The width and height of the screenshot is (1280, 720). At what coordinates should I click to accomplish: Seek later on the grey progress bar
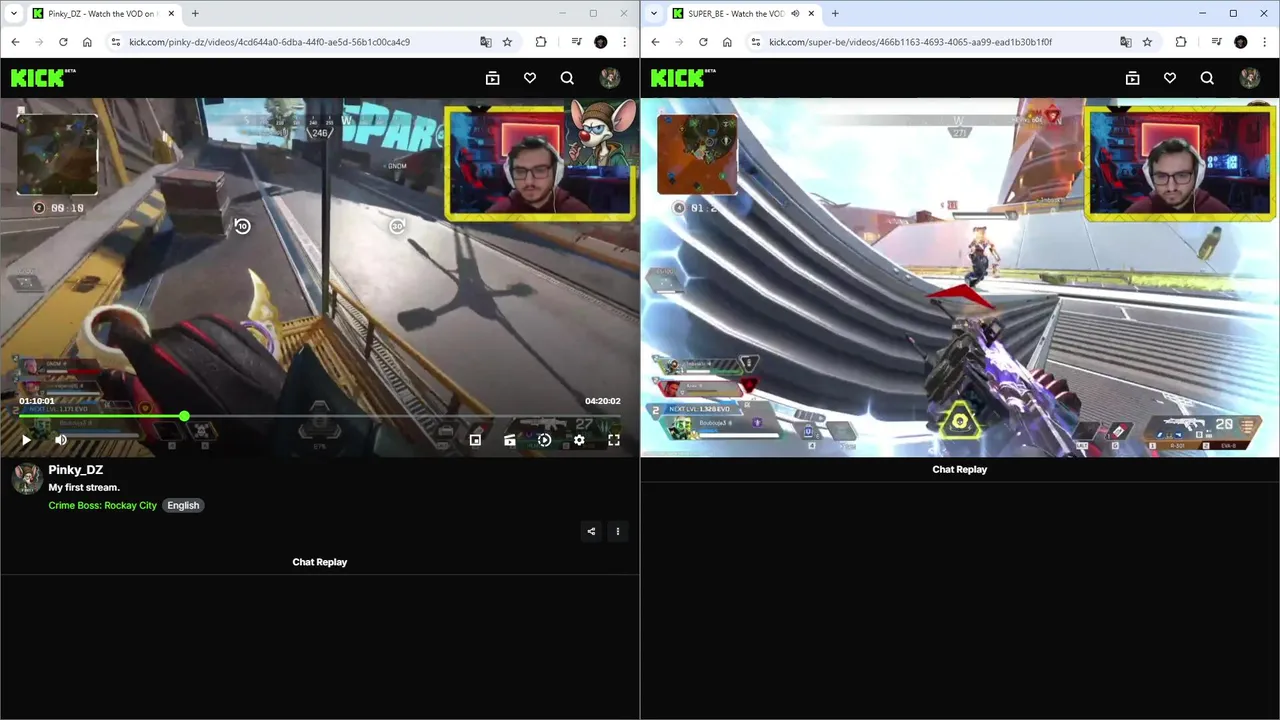click(405, 416)
